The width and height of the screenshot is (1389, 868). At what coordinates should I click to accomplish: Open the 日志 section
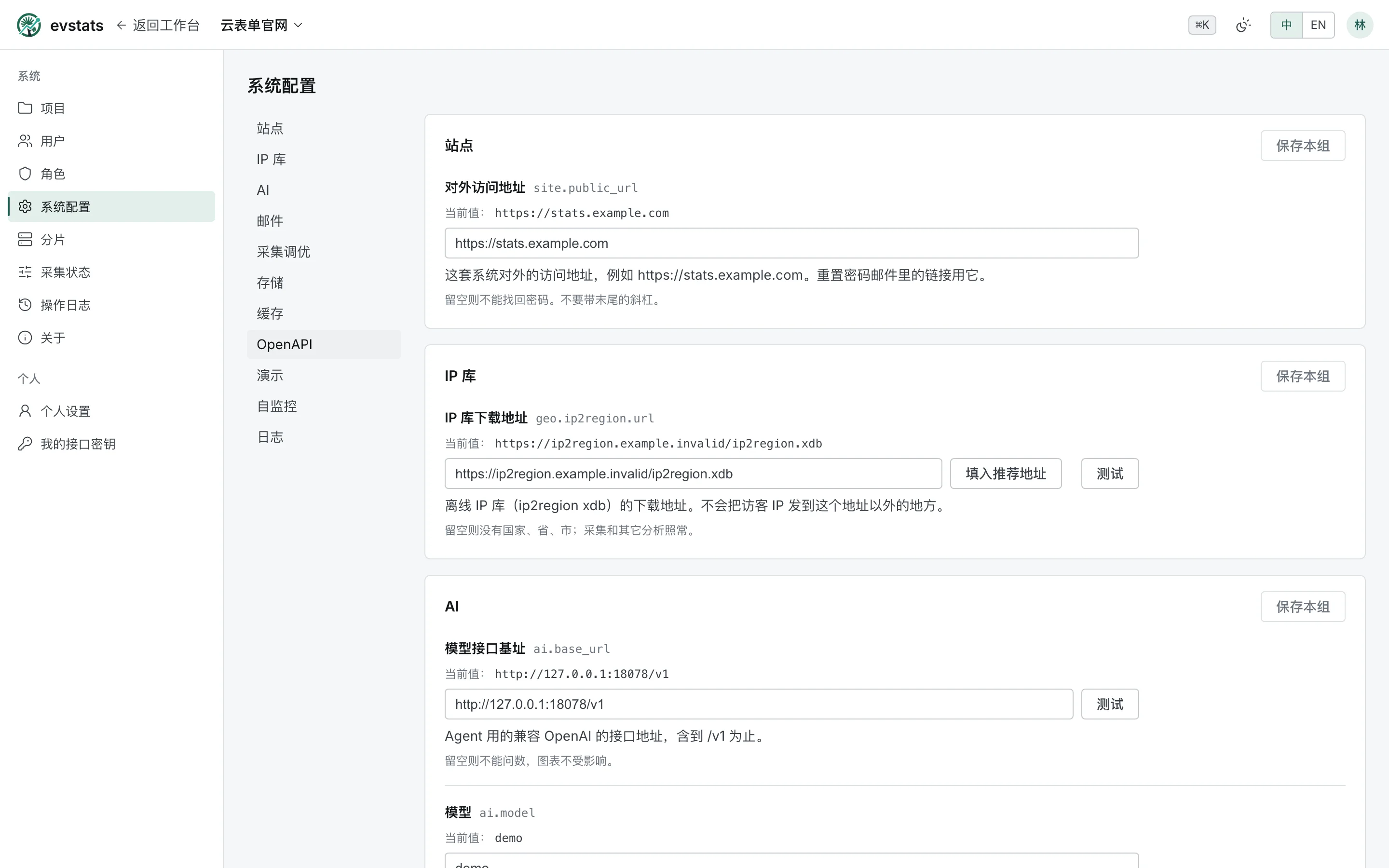[324, 437]
